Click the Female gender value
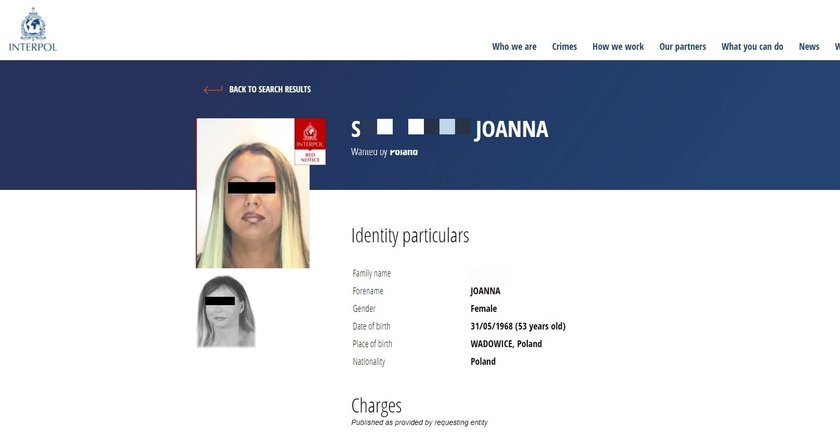Screen dimensions: 840x440 [483, 308]
